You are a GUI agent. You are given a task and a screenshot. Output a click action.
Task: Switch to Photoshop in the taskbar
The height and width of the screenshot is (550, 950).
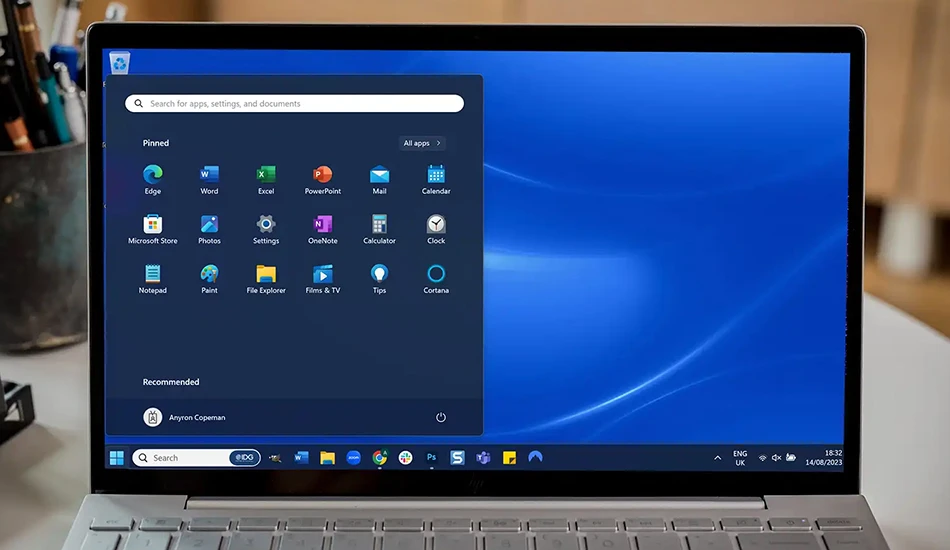[x=431, y=457]
